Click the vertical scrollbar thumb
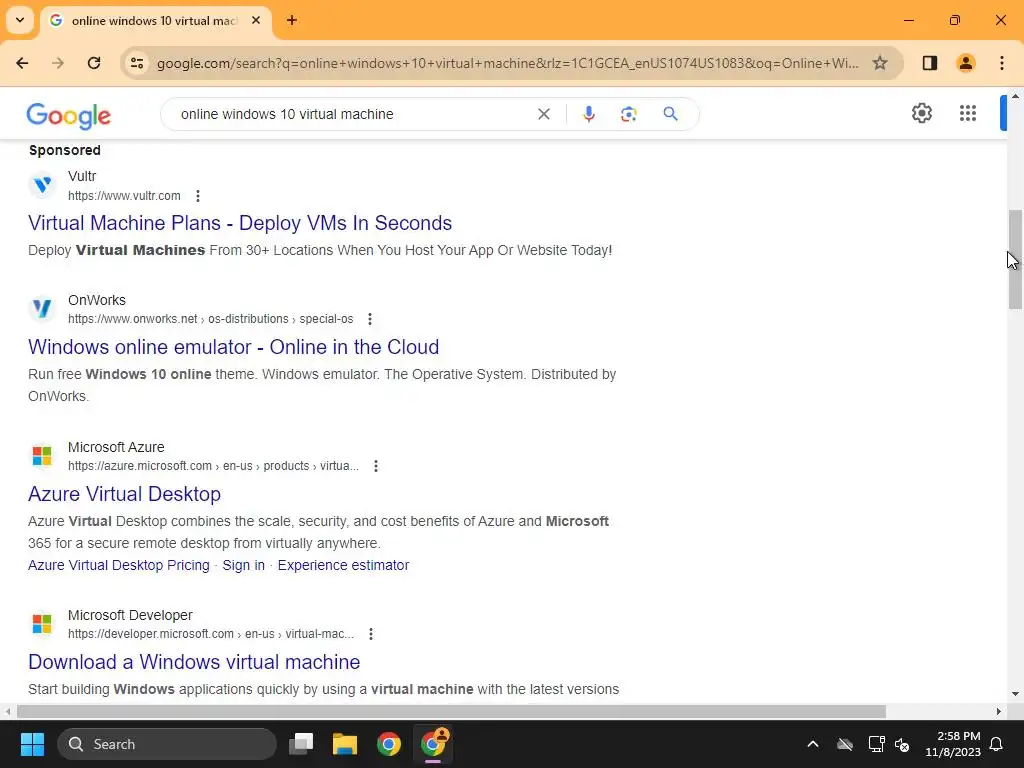The width and height of the screenshot is (1024, 768). click(1015, 259)
